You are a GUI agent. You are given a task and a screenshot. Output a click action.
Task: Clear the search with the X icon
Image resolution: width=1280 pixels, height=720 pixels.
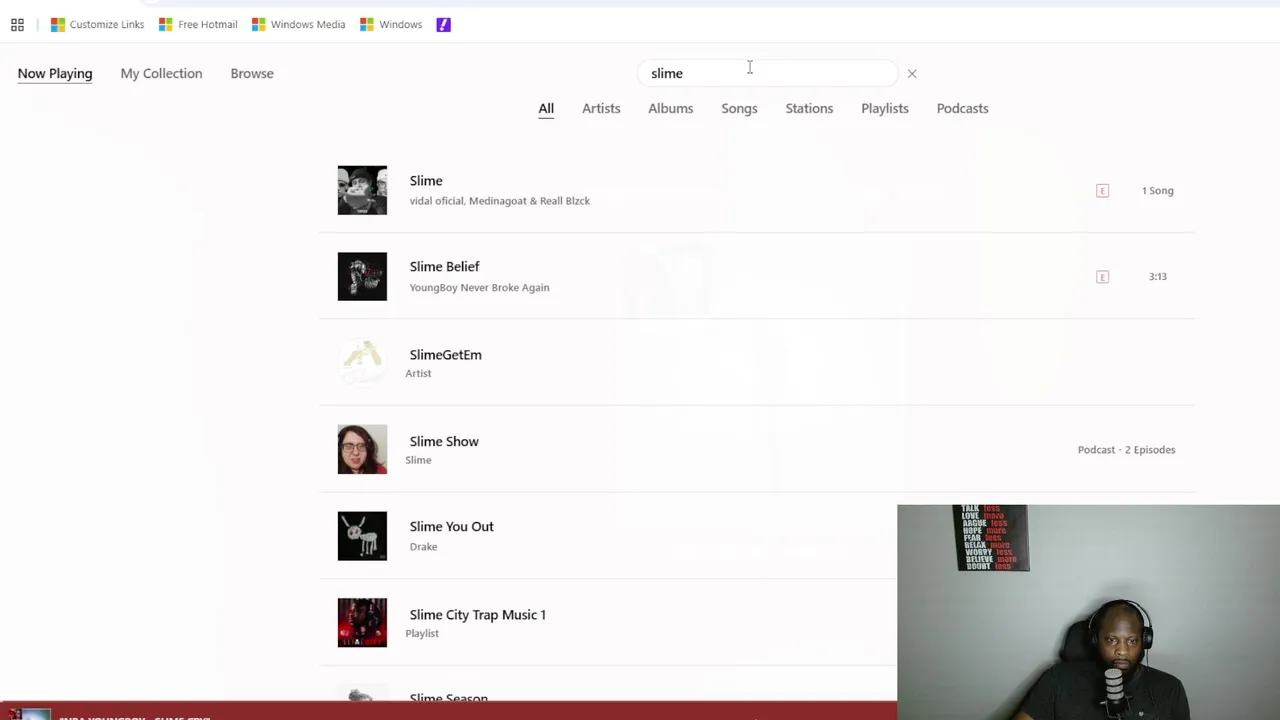pyautogui.click(x=912, y=74)
